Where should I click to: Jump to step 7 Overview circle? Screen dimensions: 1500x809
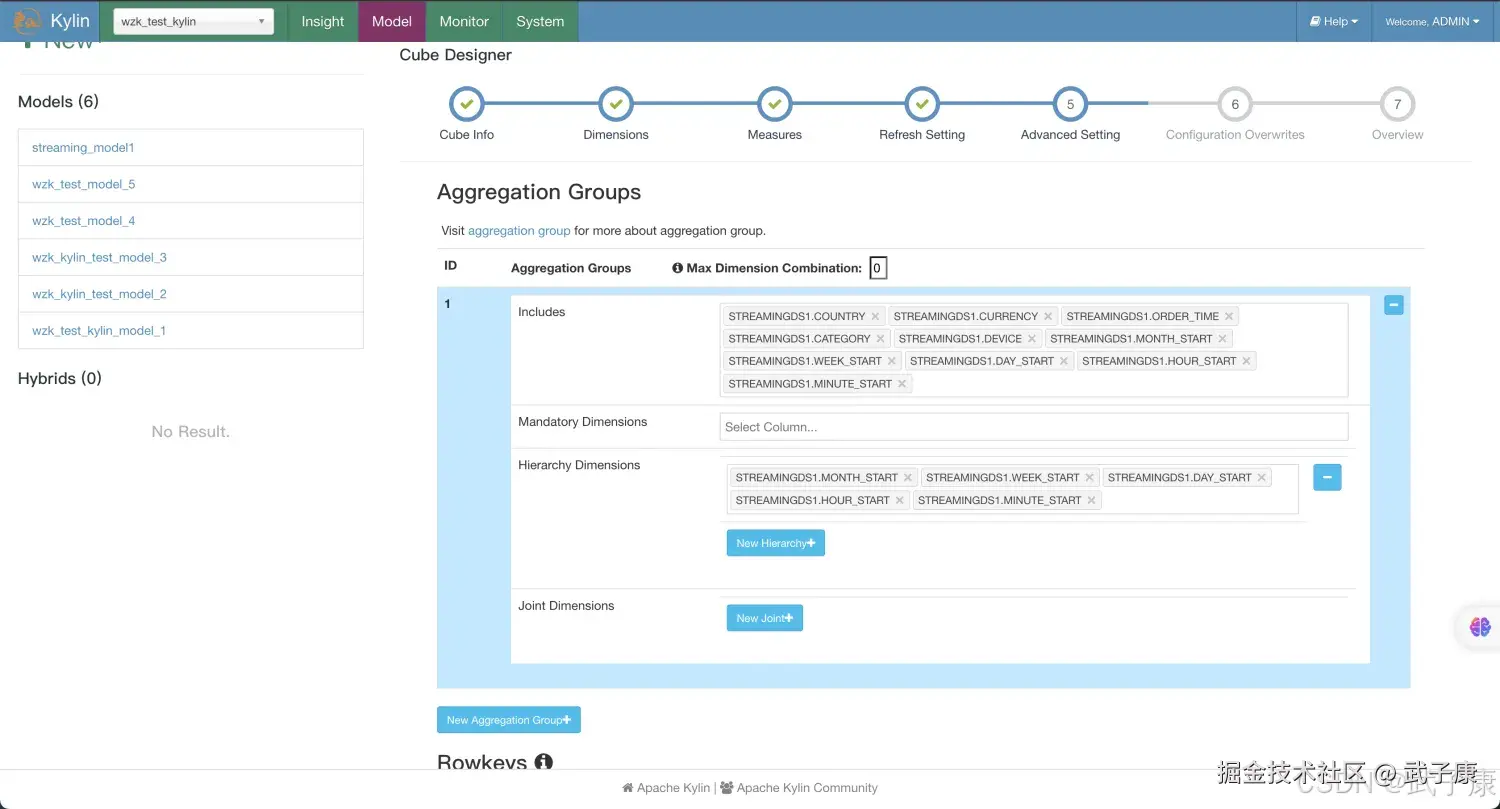click(x=1397, y=104)
